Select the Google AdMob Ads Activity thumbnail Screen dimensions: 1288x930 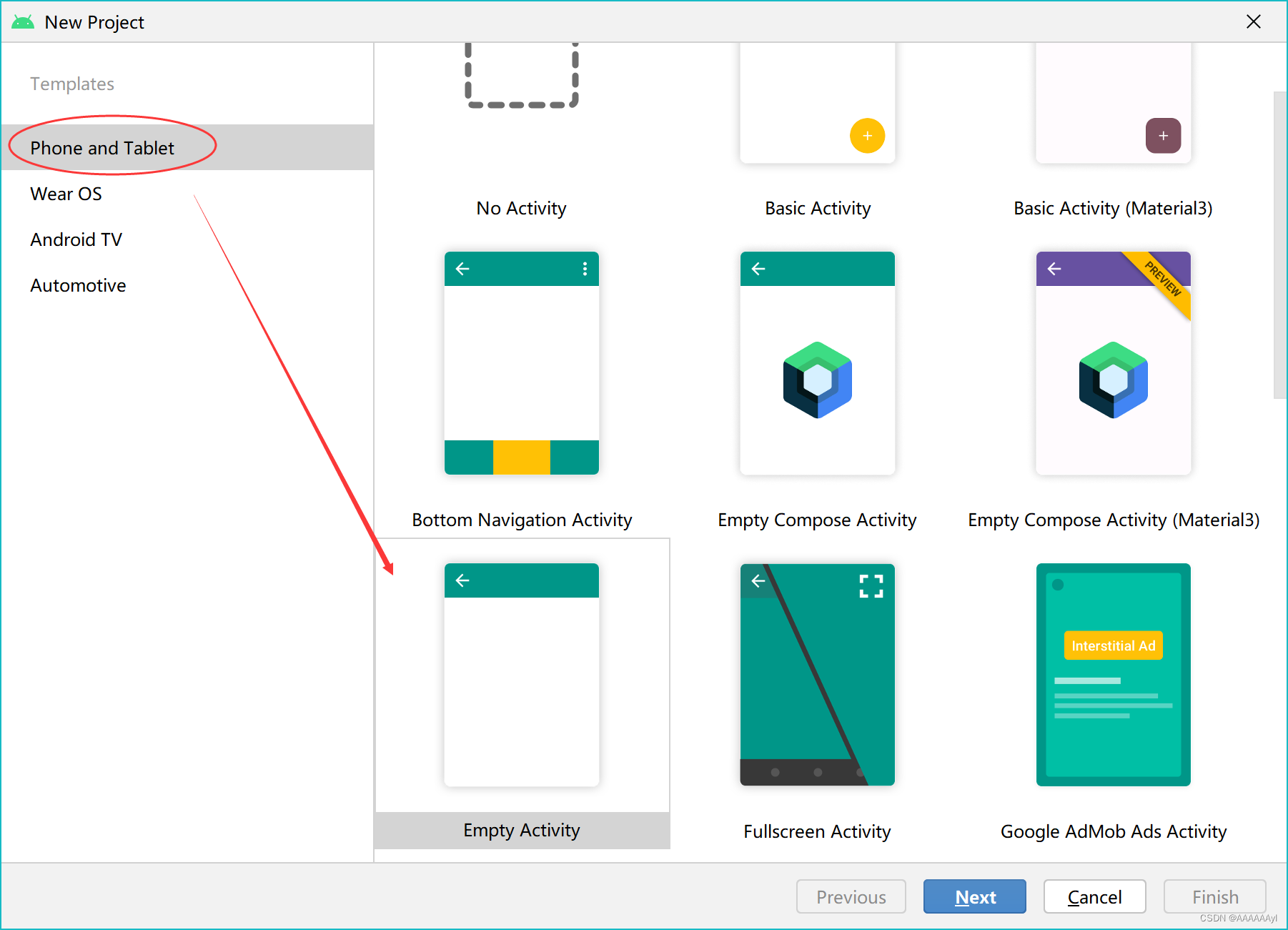pos(1114,675)
